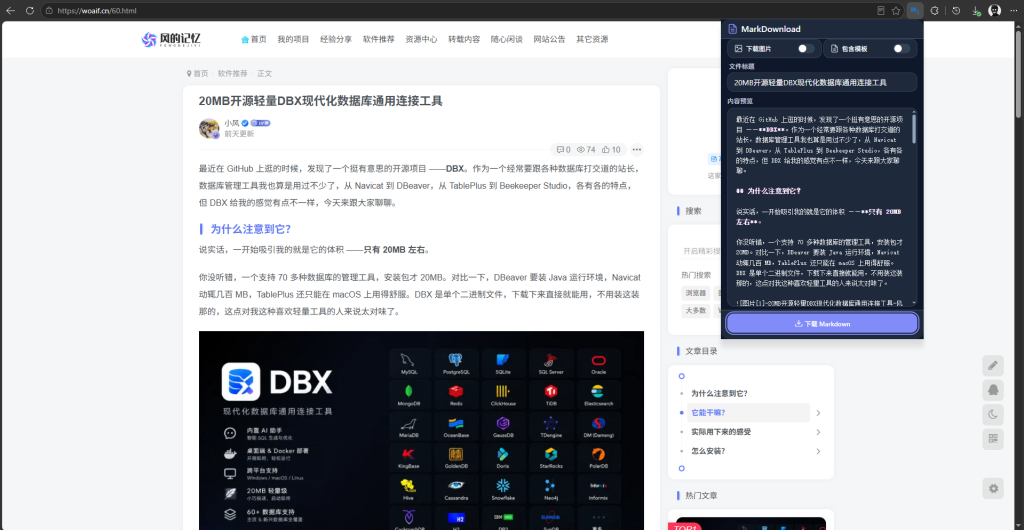Click the browser address bar URL
This screenshot has height=530, width=1024.
coord(97,10)
